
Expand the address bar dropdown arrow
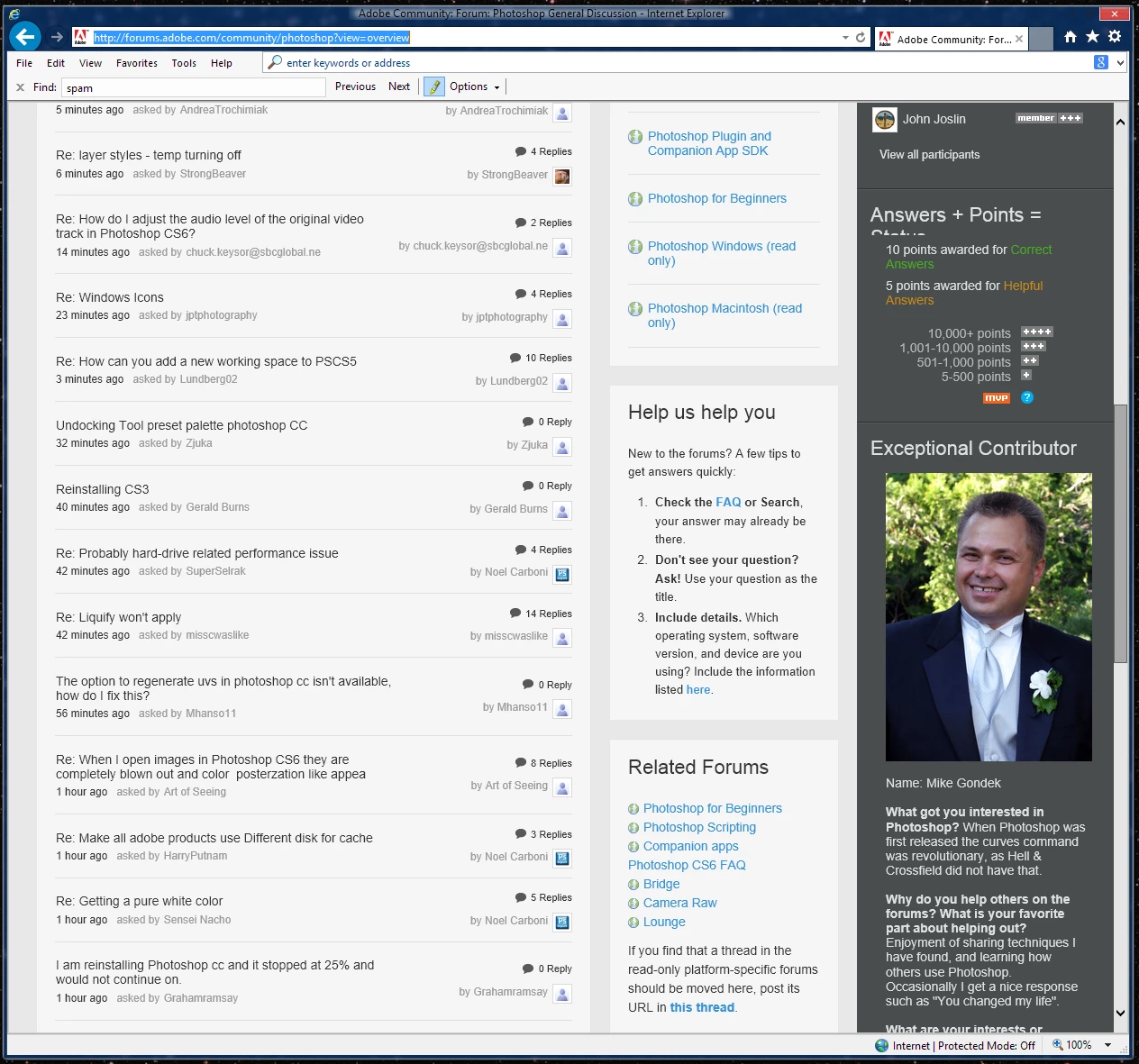pyautogui.click(x=845, y=38)
